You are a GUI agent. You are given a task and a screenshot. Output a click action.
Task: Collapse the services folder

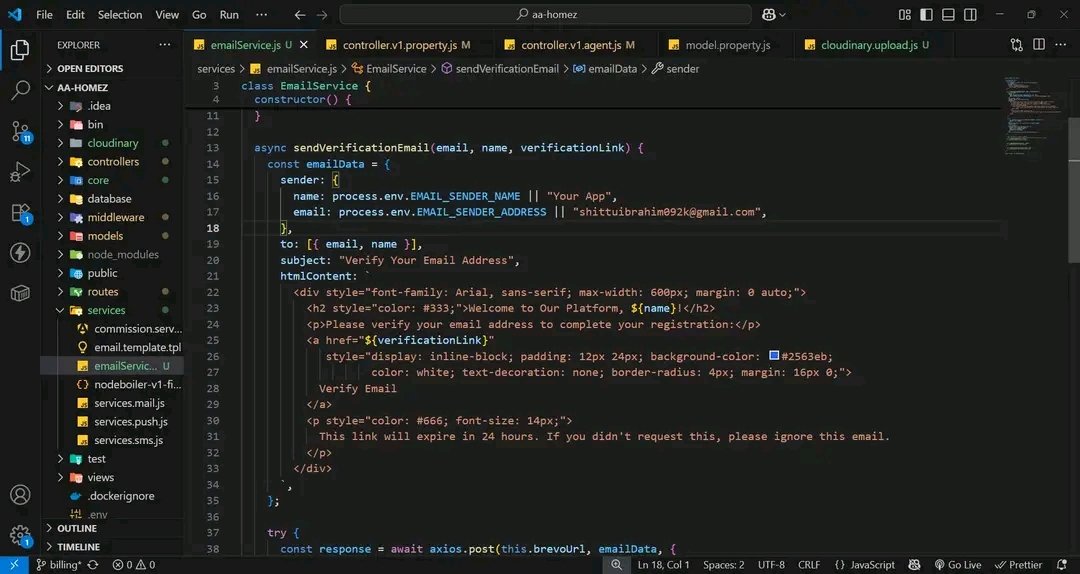[x=106, y=311]
